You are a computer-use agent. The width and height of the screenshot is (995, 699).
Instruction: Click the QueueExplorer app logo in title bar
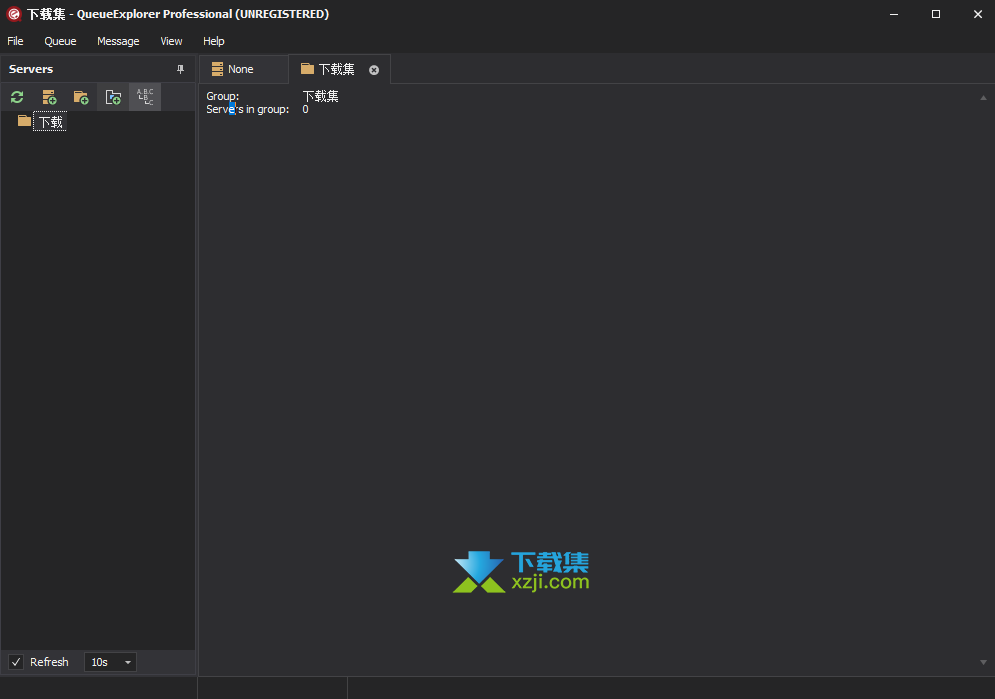click(13, 14)
